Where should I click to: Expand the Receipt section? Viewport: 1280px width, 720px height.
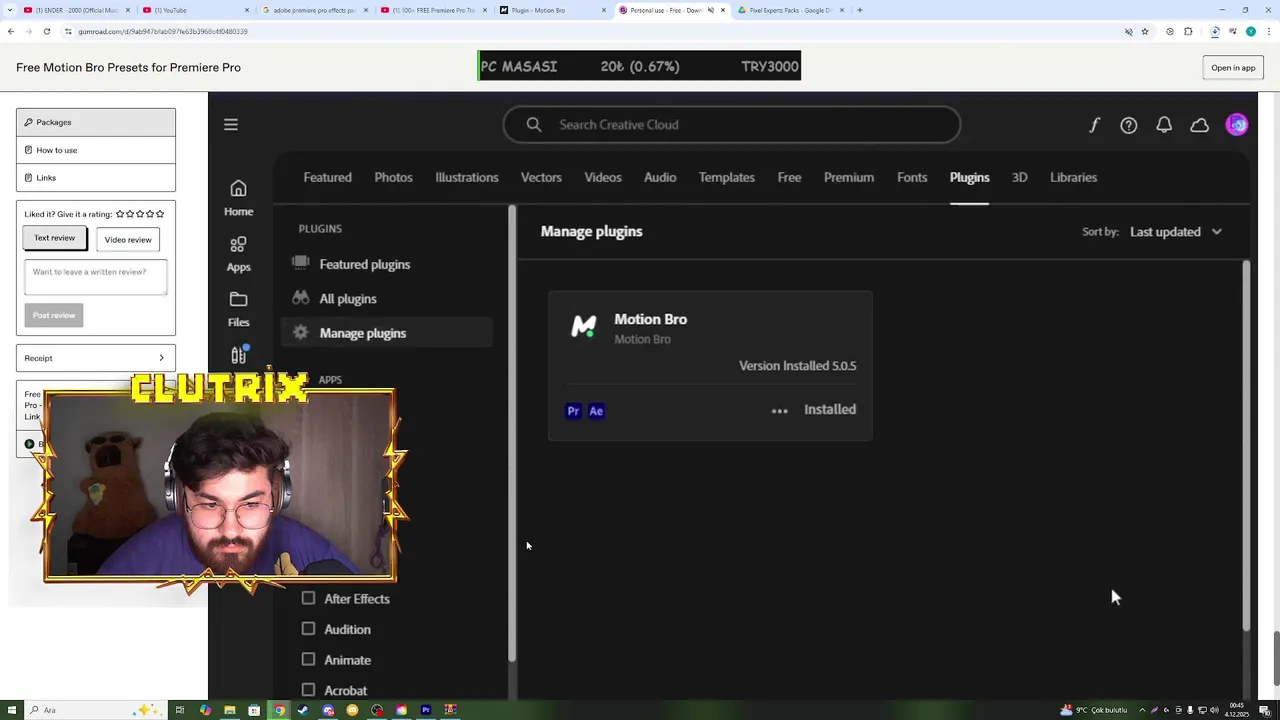pyautogui.click(x=96, y=358)
